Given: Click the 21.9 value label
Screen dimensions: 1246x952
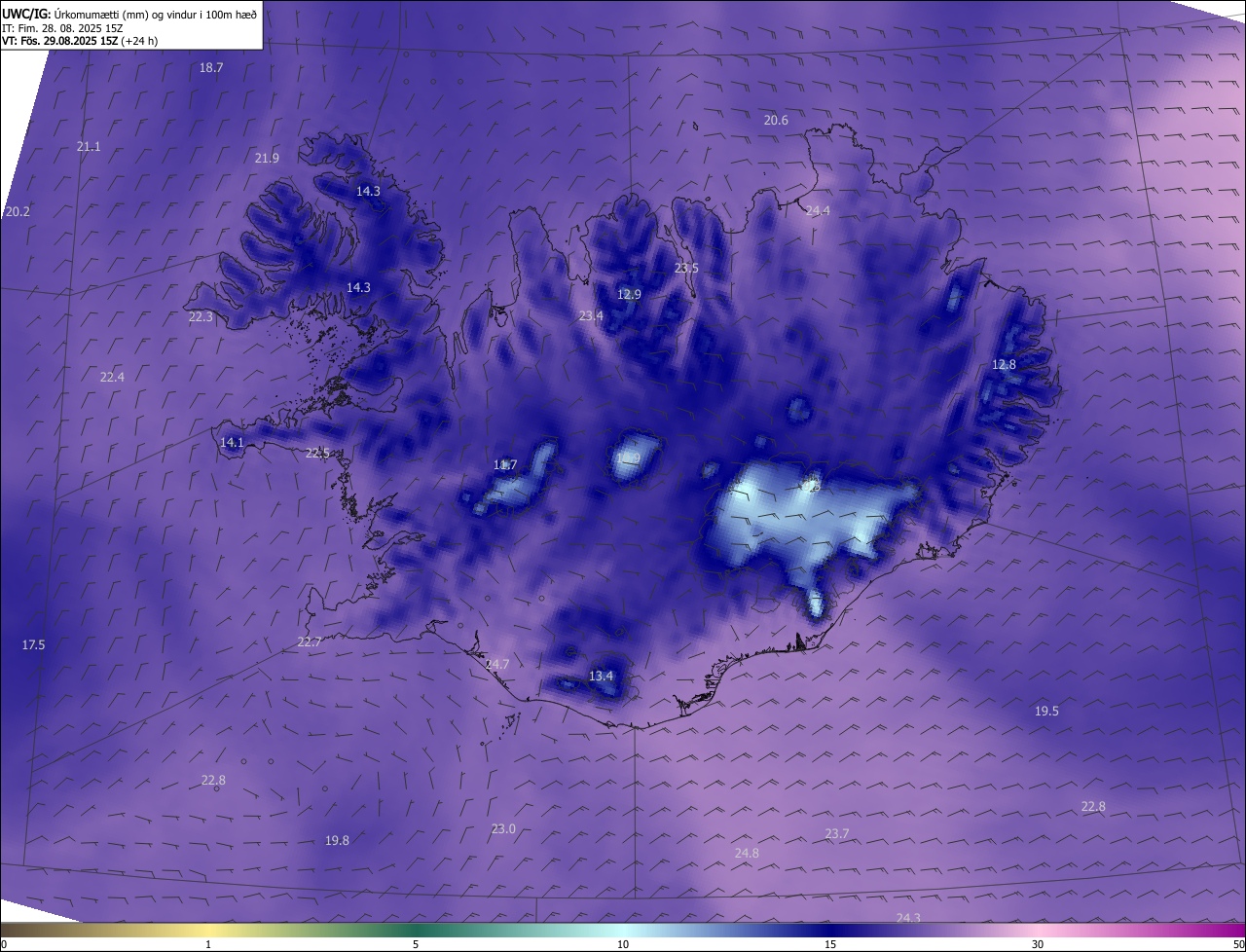Looking at the screenshot, I should coord(267,158).
